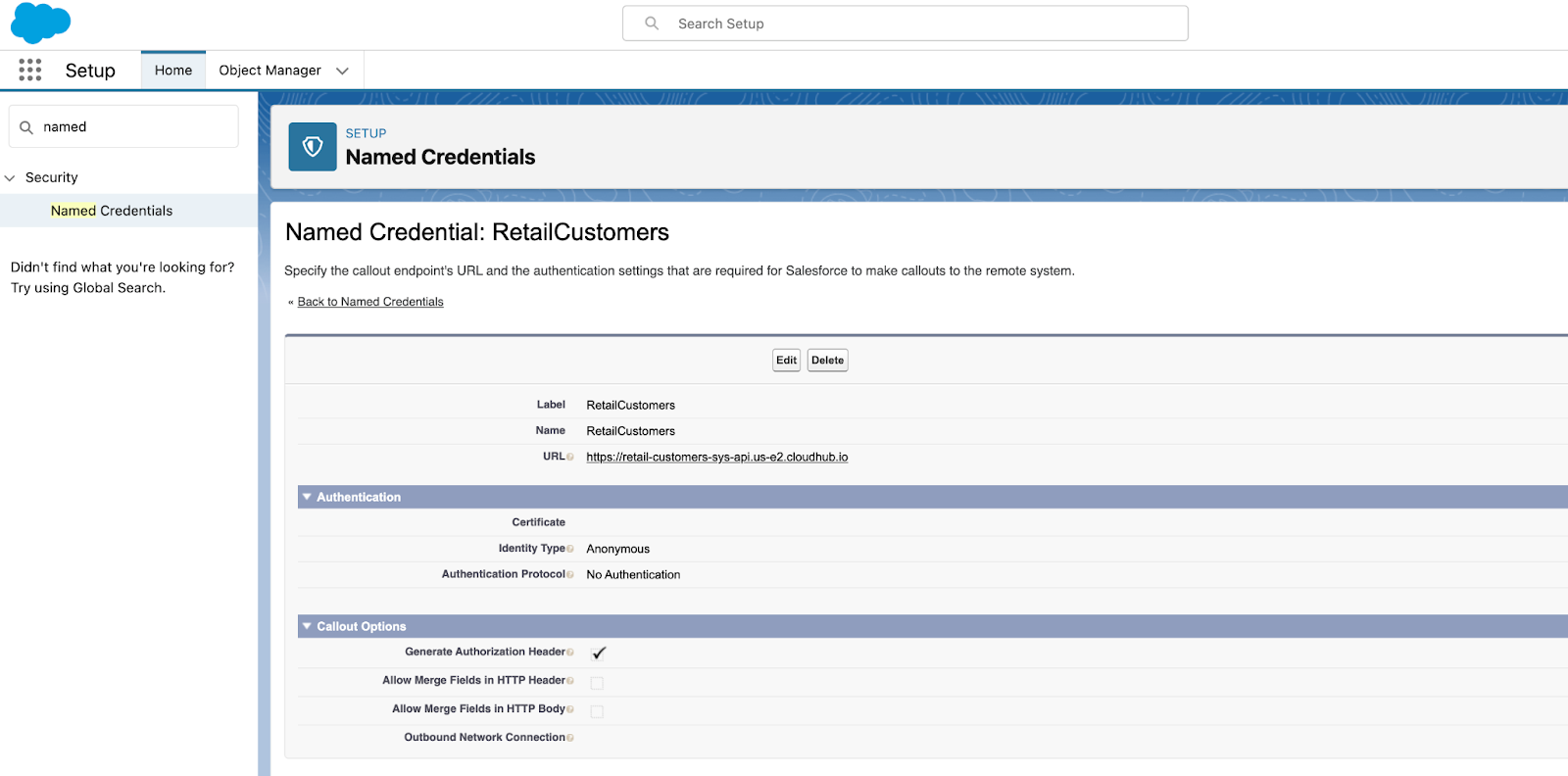This screenshot has width=1568, height=776.
Task: Click the Named Credentials shield icon
Action: point(313,147)
